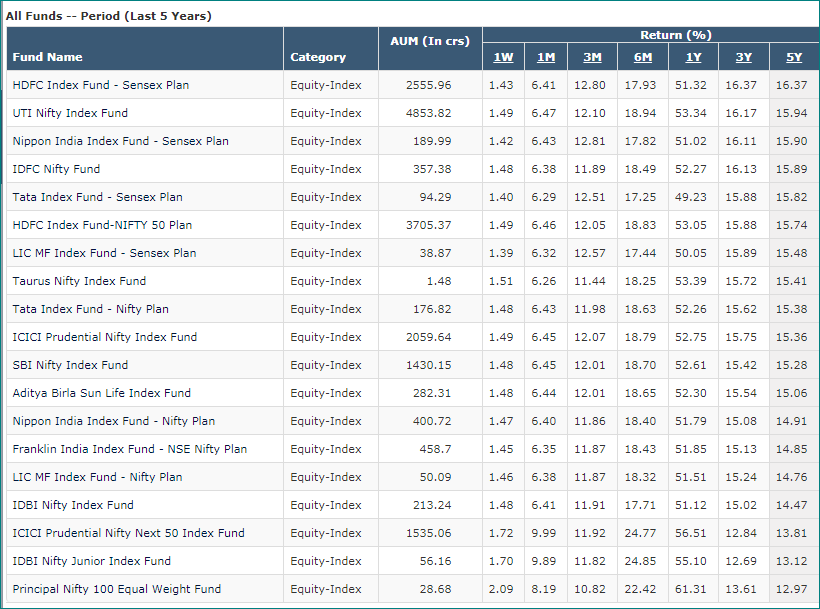820x609 pixels.
Task: Select Nippon India Index Fund - Sensex Plan
Action: [x=121, y=141]
